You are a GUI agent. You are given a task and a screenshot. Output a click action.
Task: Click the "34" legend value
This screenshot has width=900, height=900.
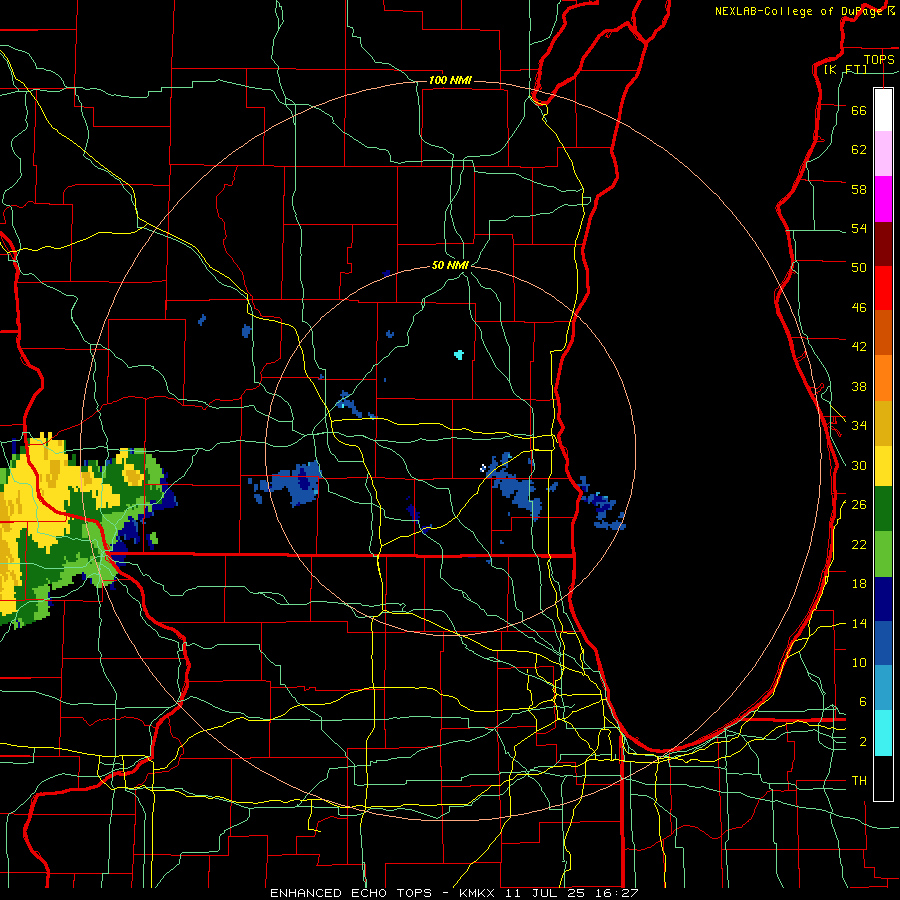(859, 425)
